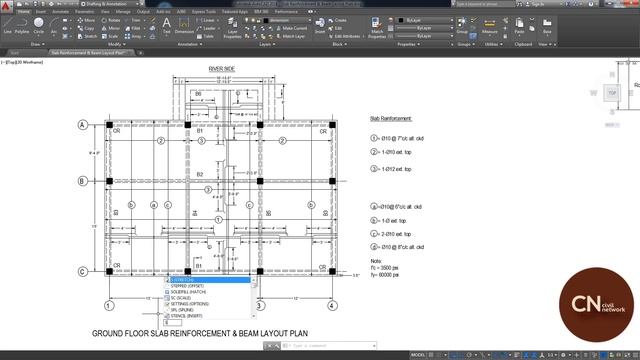Click the Array tool
Image resolution: width=640 pixels, height=360 pixels.
[133, 36]
